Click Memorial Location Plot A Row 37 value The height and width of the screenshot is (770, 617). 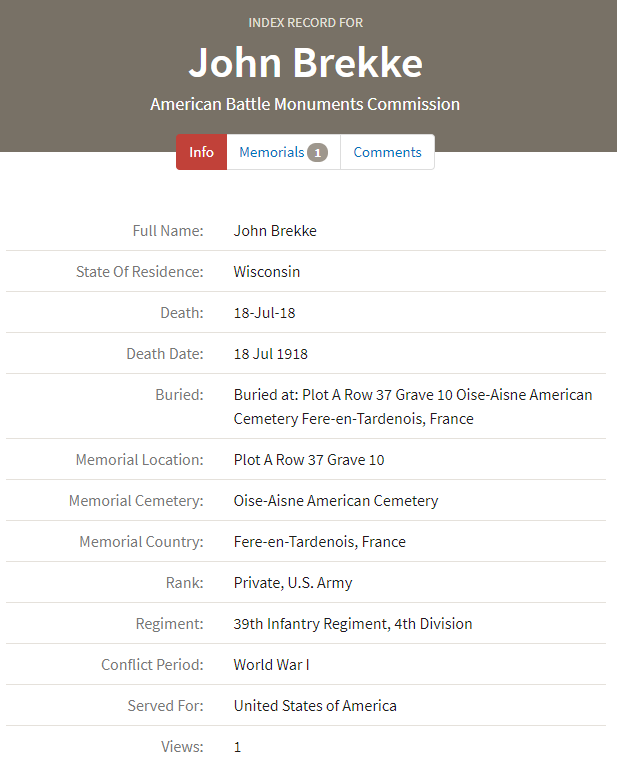pyautogui.click(x=309, y=460)
